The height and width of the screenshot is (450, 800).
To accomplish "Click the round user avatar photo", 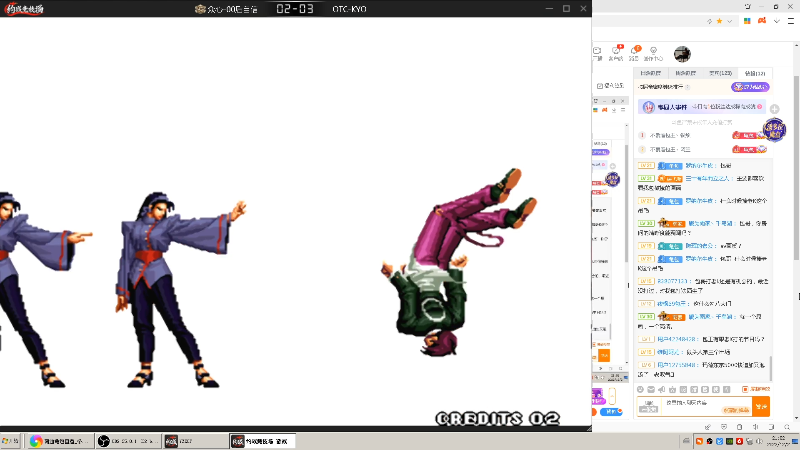I will click(x=682, y=54).
